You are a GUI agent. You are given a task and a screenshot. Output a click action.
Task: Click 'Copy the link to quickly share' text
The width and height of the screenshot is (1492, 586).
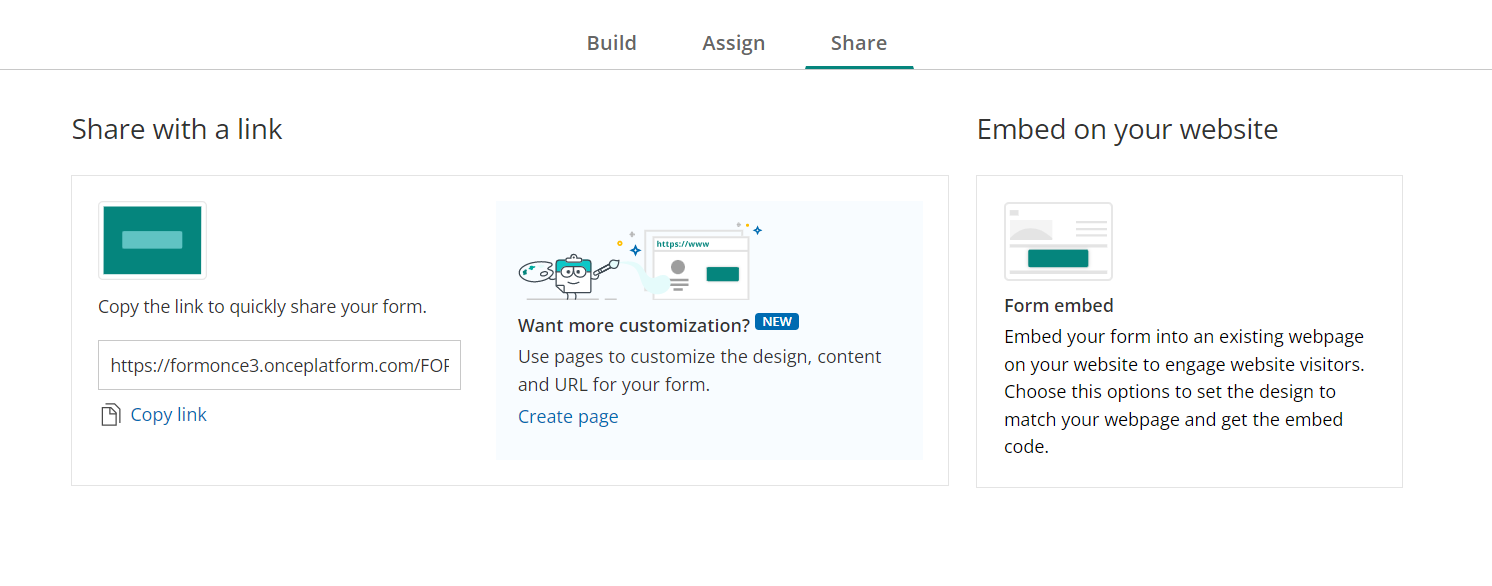coord(262,307)
